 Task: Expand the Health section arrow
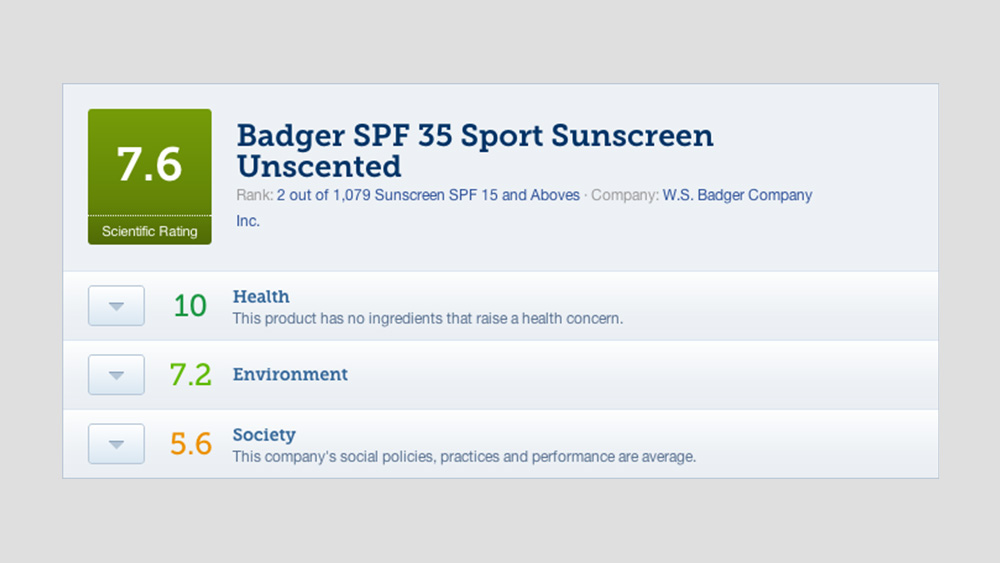click(x=116, y=306)
